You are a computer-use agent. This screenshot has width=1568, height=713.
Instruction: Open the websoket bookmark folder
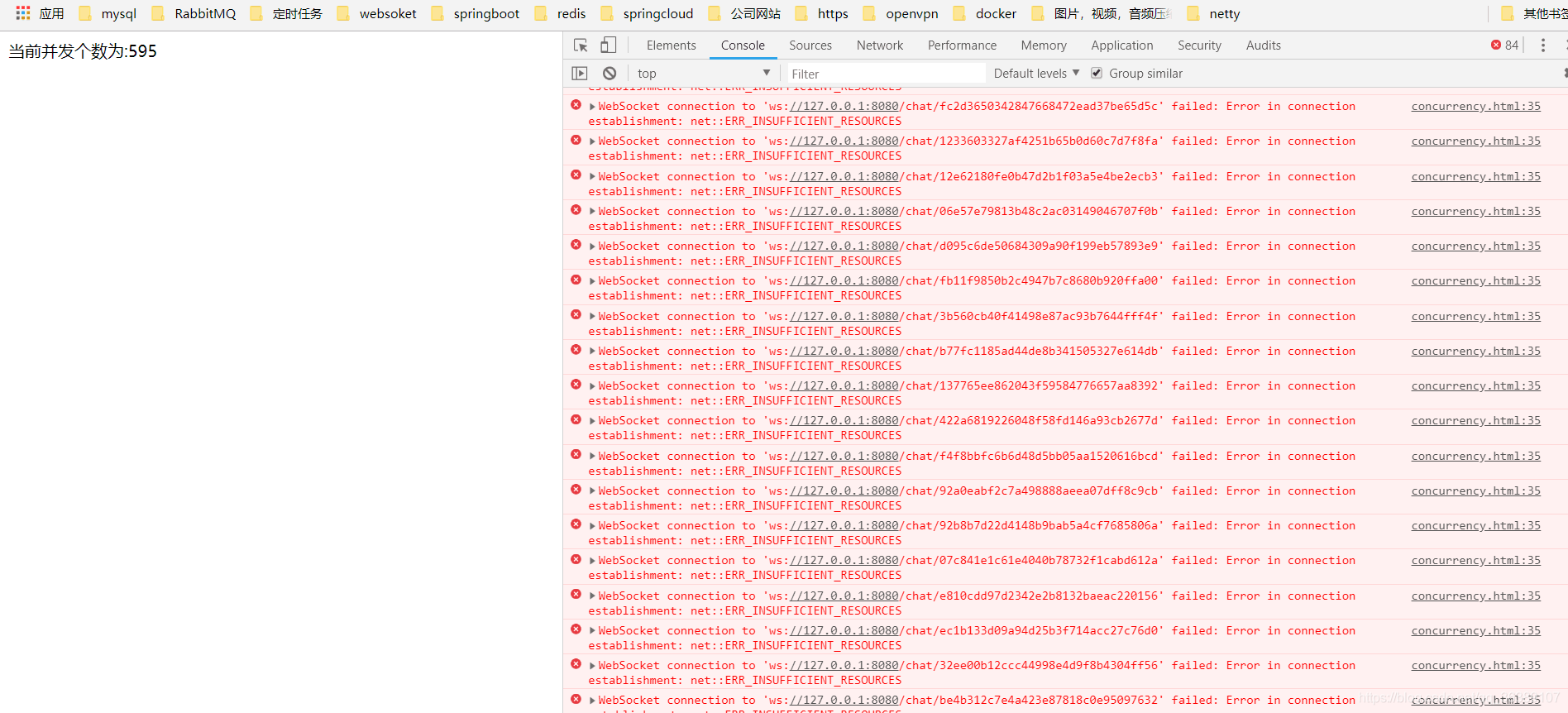(376, 13)
